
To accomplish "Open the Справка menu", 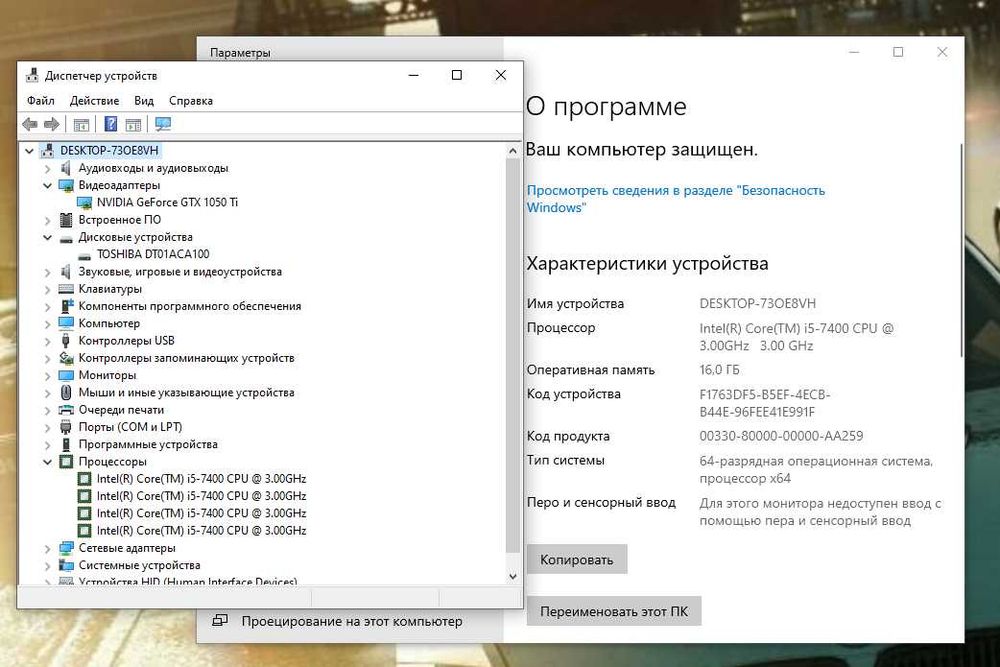I will tap(191, 101).
